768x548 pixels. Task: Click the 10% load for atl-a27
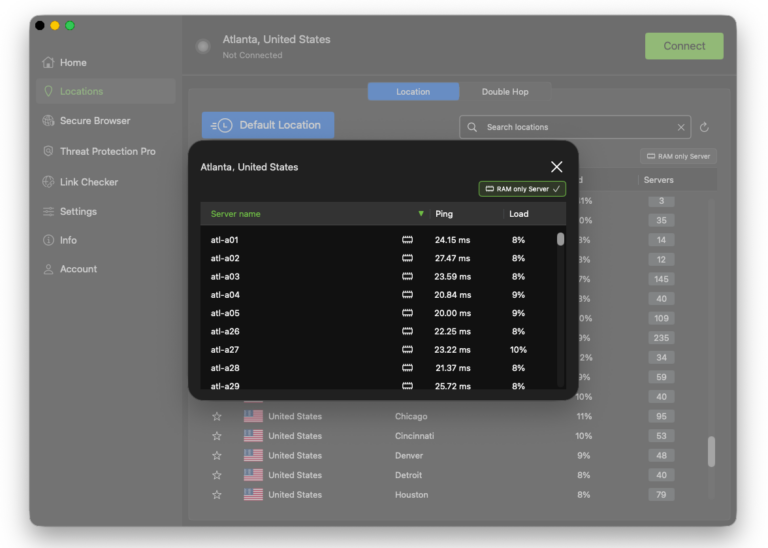click(518, 350)
